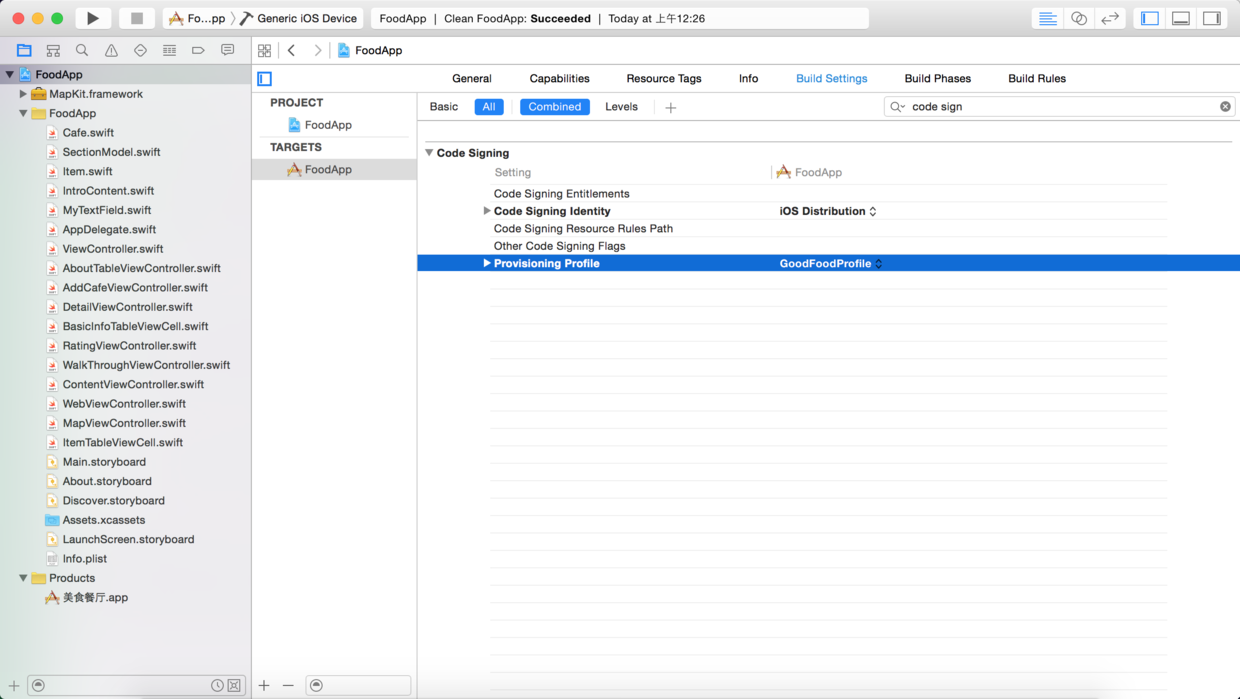Image resolution: width=1240 pixels, height=699 pixels.
Task: Show Basic build settings only
Action: (444, 106)
